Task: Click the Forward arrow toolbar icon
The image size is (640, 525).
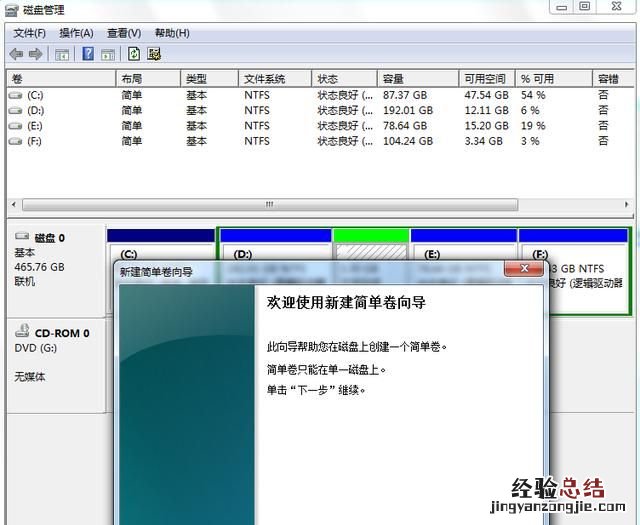Action: tap(36, 54)
